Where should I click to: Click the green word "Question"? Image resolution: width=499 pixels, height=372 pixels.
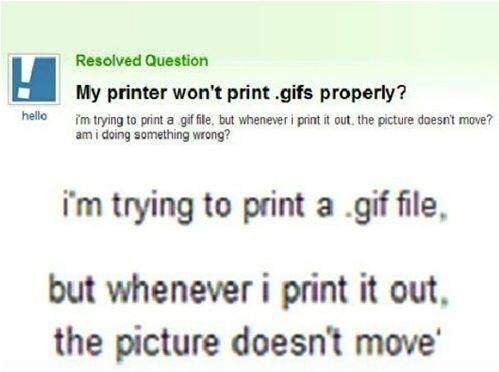point(177,61)
